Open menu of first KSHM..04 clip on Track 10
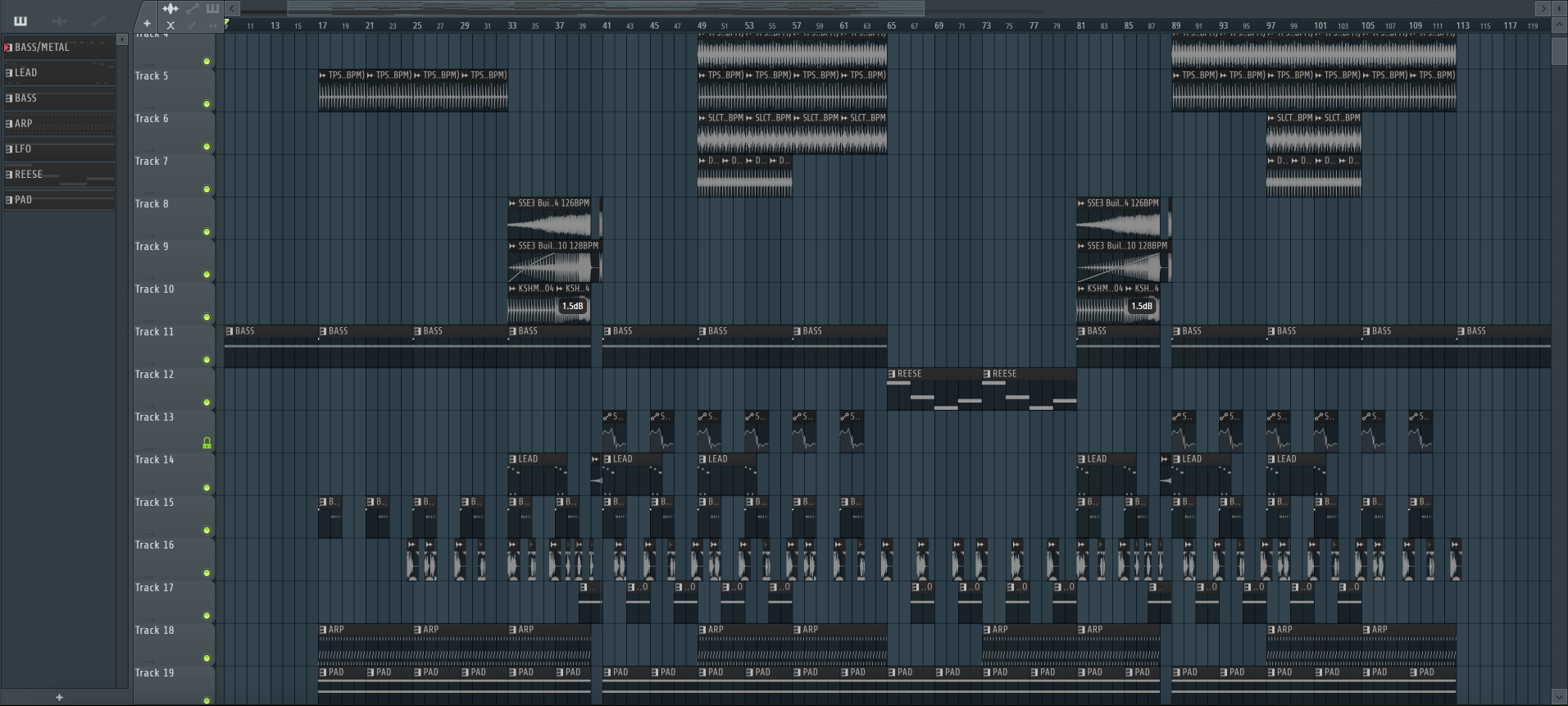The height and width of the screenshot is (706, 1568). coord(512,289)
